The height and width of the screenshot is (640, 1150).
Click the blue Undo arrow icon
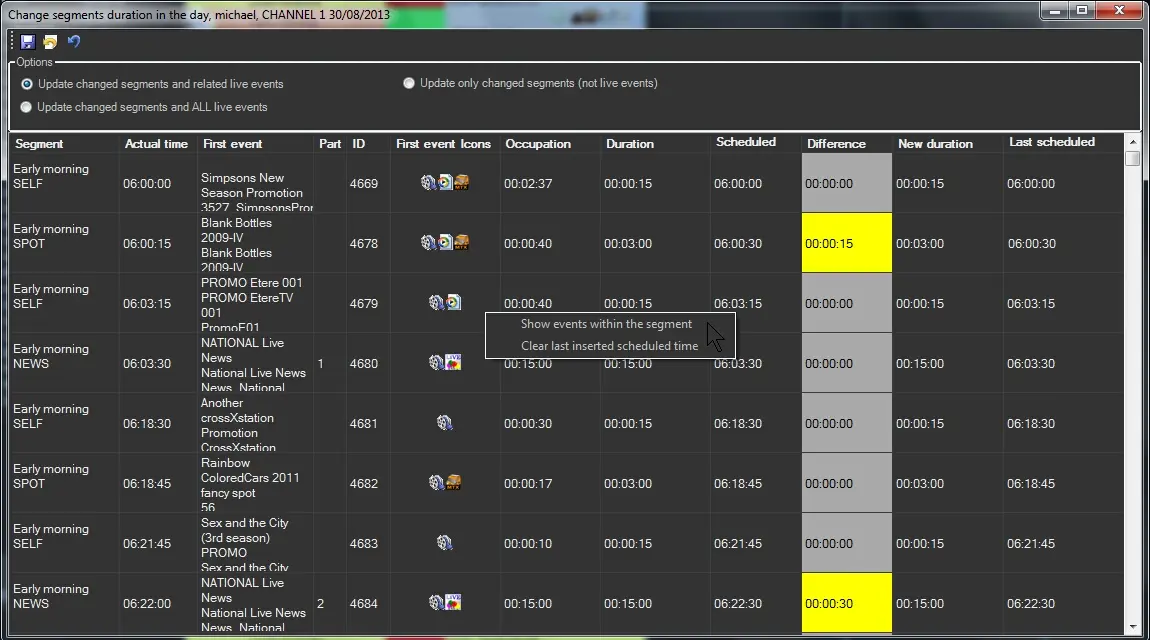73,42
